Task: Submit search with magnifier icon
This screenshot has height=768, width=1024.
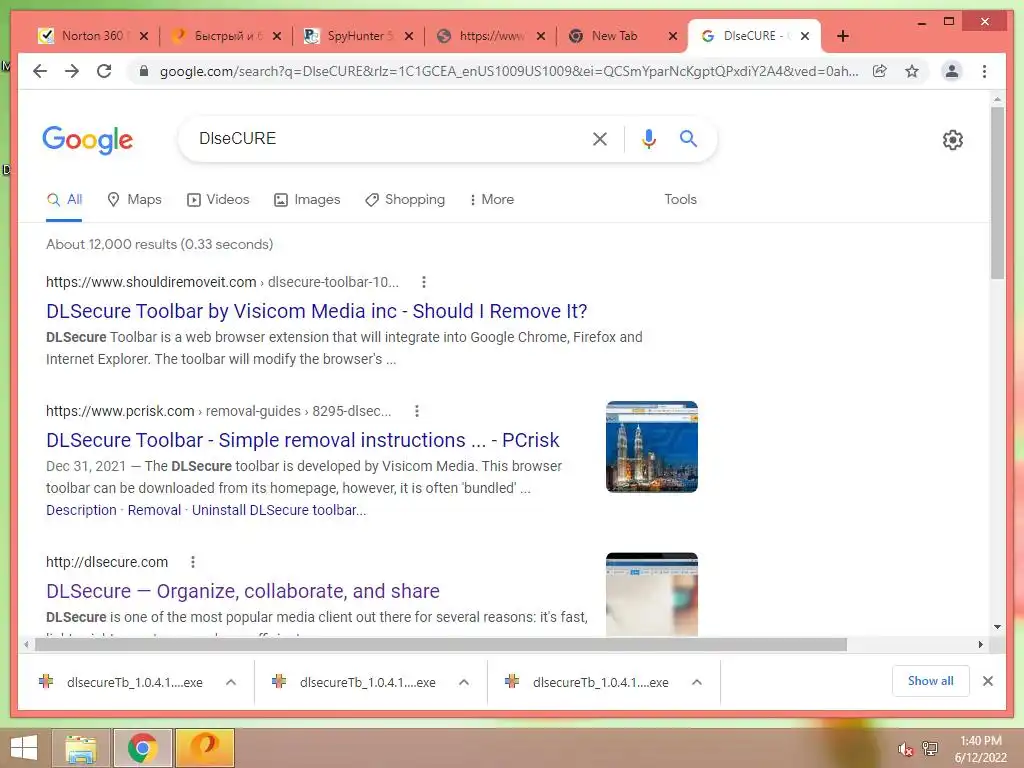Action: point(688,138)
